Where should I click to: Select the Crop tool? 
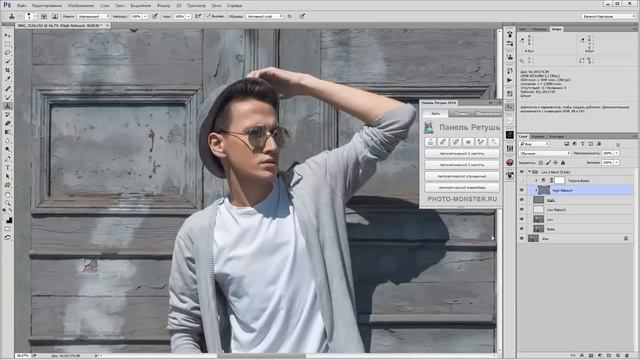tap(7, 71)
